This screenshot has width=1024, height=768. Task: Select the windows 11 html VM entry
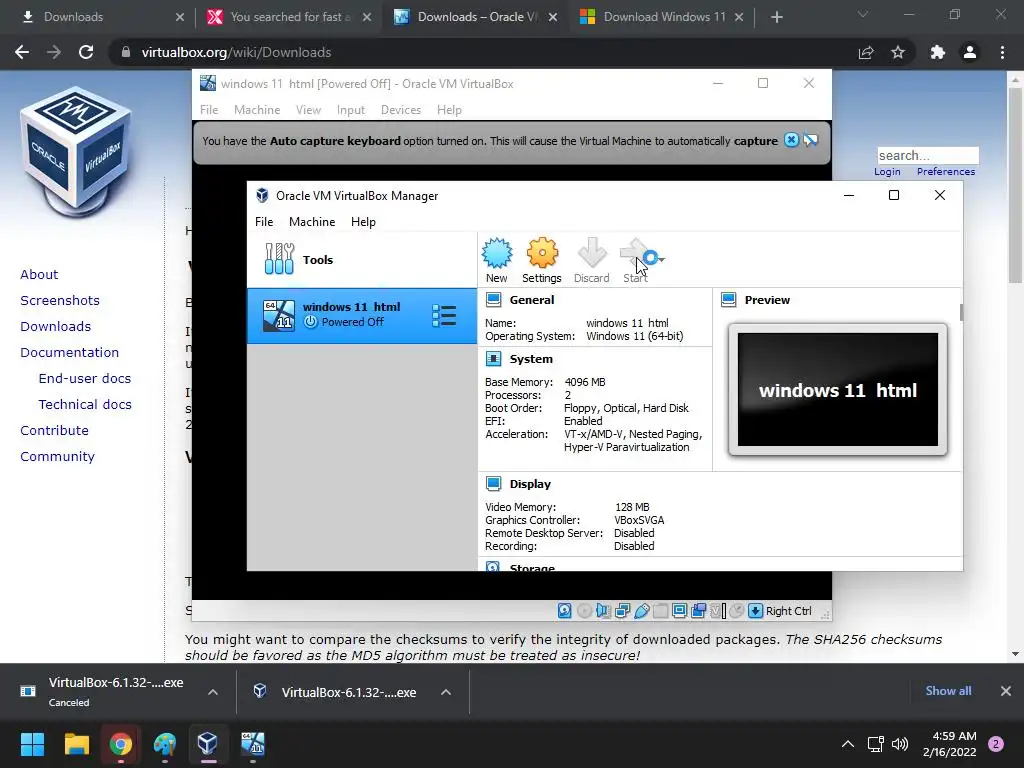click(x=362, y=315)
